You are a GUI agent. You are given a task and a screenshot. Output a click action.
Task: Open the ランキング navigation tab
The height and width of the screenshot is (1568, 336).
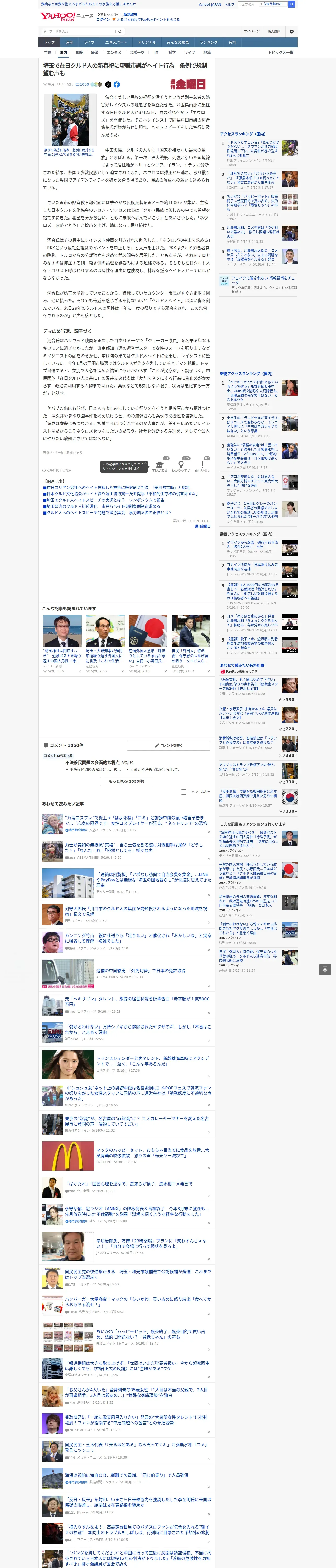point(209,43)
